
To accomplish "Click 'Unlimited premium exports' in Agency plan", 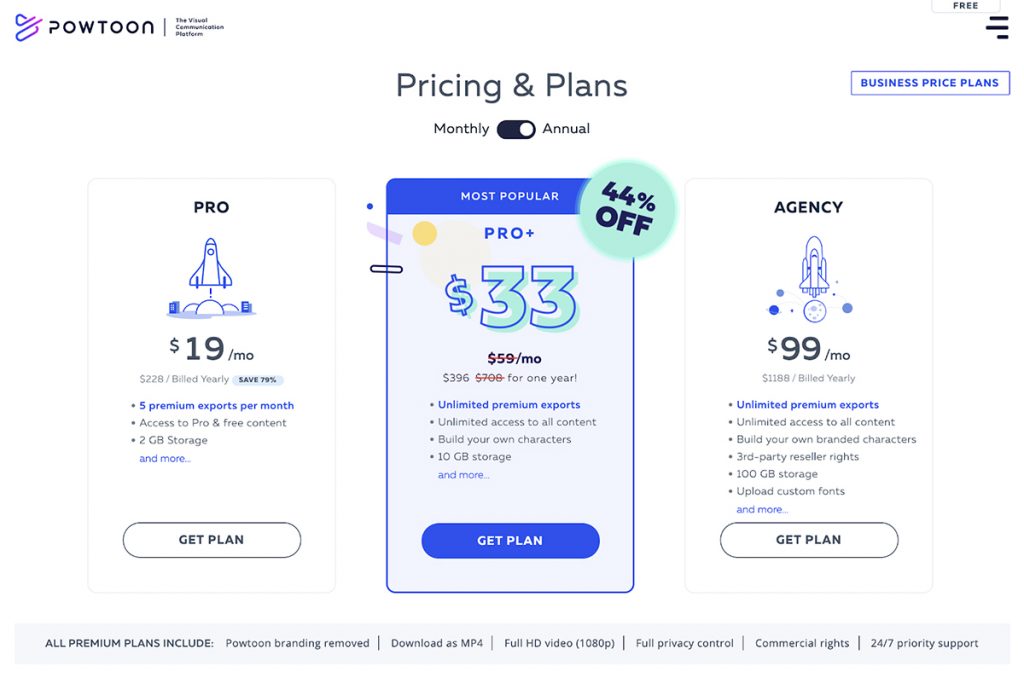I will (807, 405).
